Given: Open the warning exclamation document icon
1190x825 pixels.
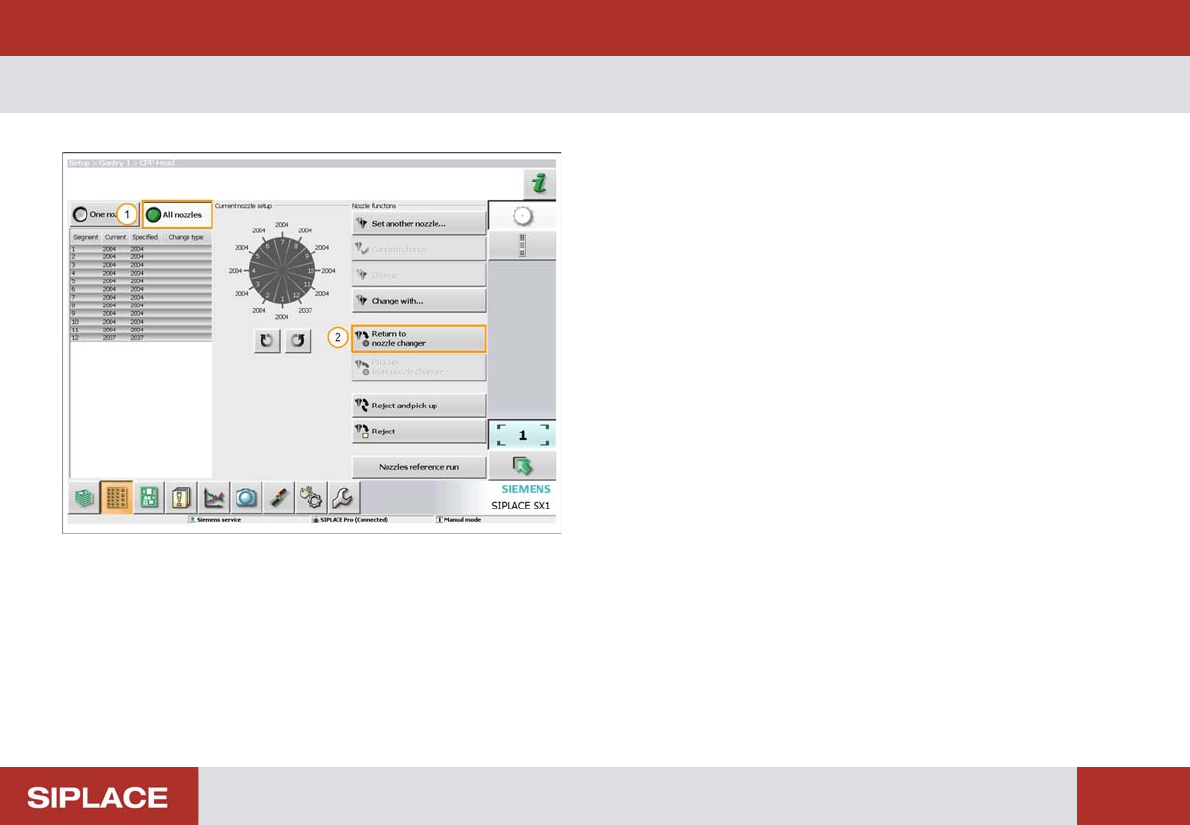Looking at the screenshot, I should point(181,498).
